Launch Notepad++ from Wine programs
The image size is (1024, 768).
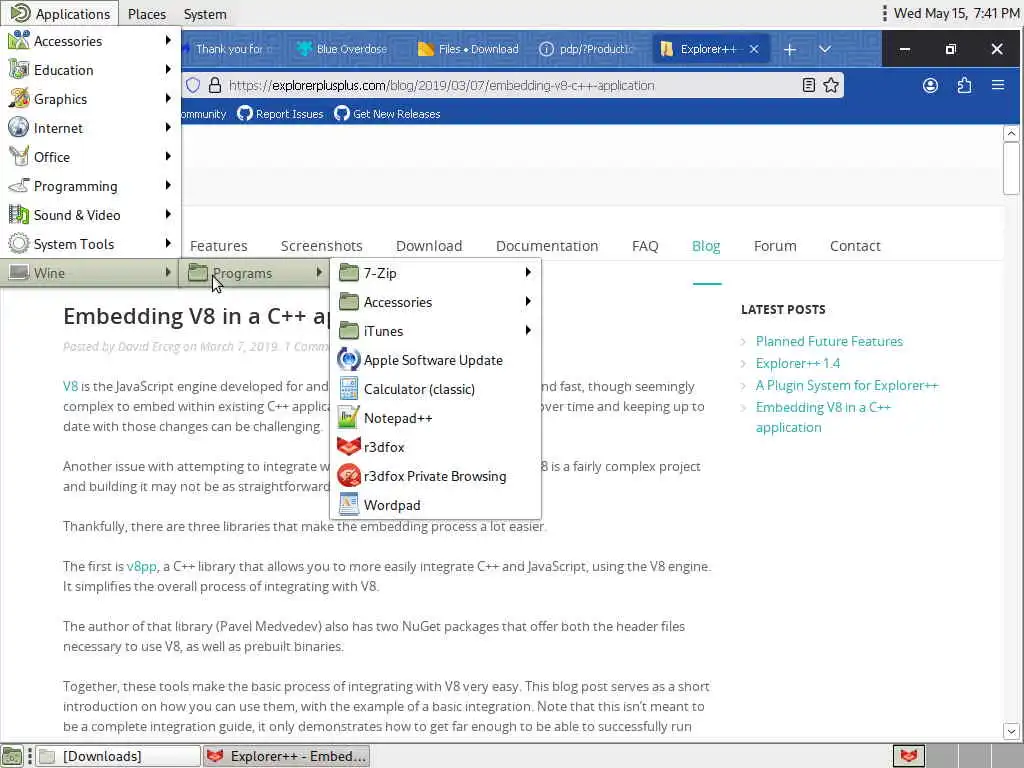click(x=436, y=418)
